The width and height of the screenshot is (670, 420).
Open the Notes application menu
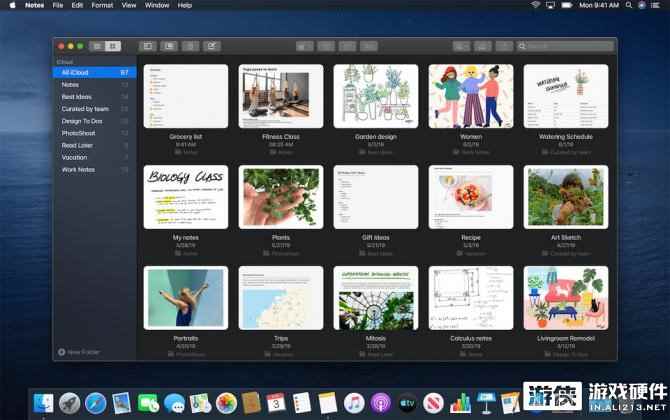point(34,5)
